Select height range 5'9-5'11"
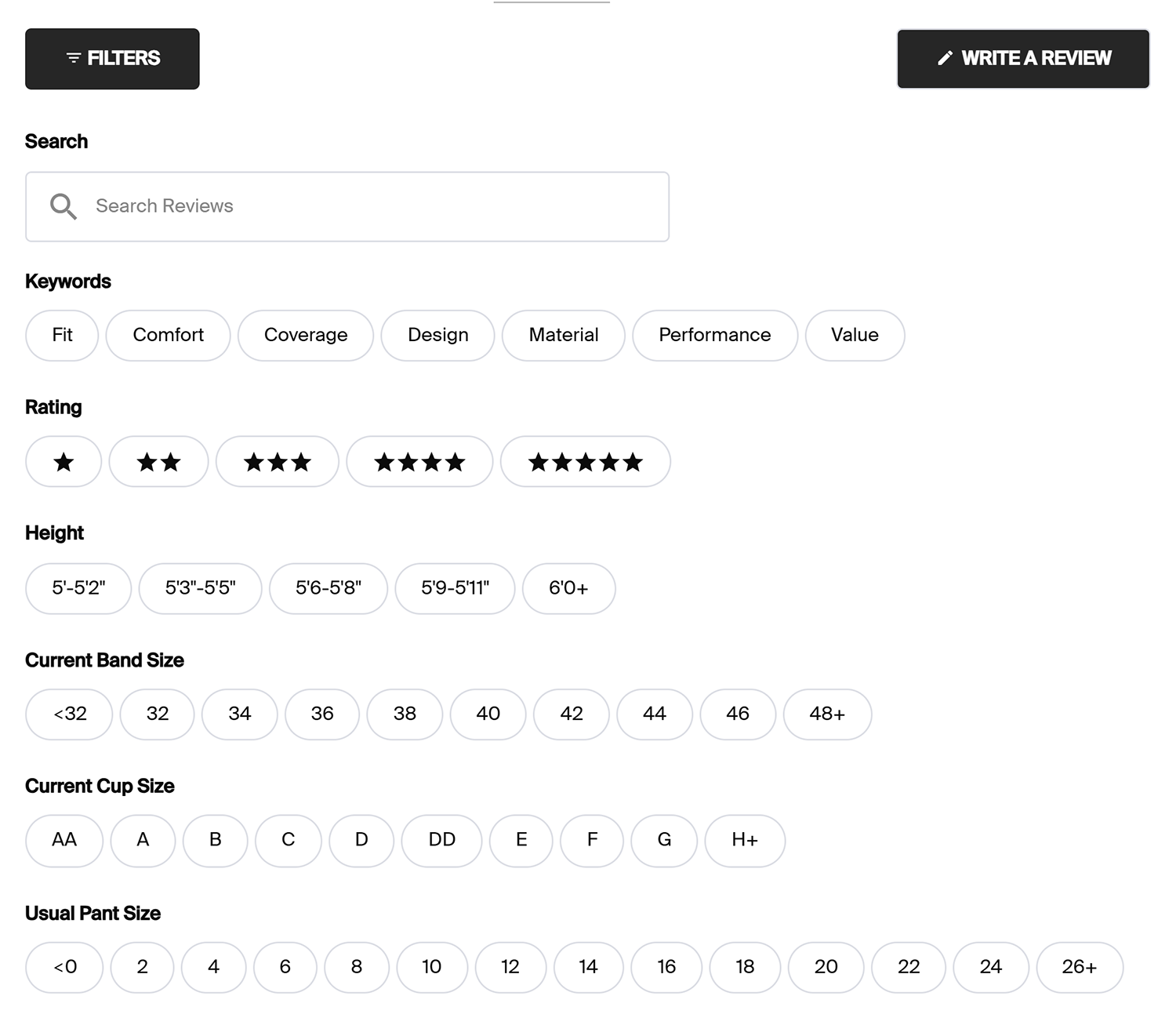This screenshot has width=1176, height=1025. point(456,588)
